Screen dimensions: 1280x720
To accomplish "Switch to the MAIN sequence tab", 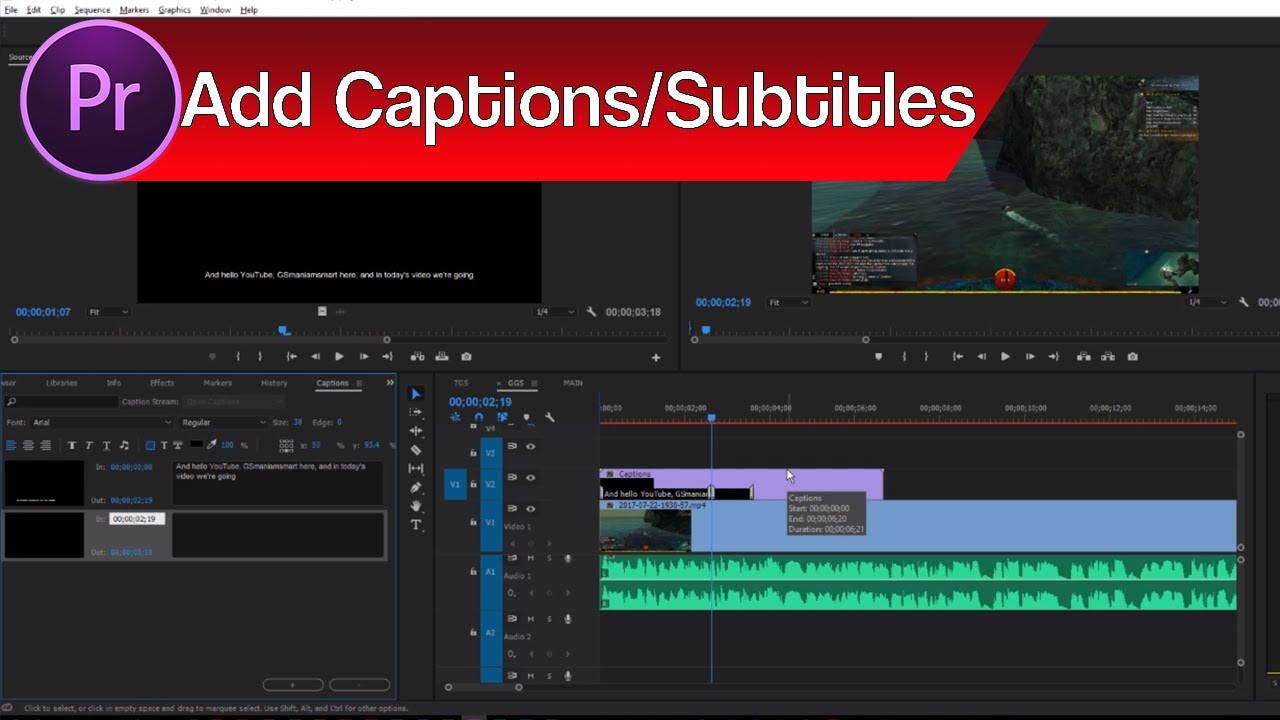I will [573, 383].
